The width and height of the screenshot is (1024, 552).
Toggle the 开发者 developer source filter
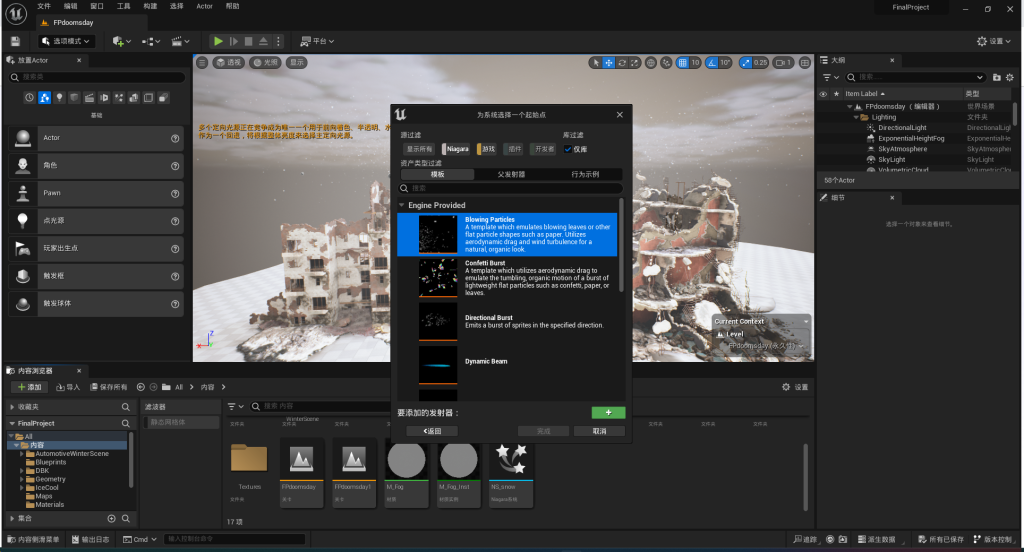(543, 149)
